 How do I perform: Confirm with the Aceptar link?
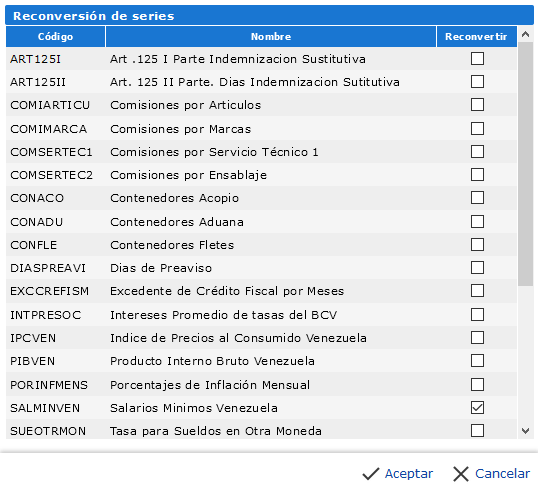point(409,474)
